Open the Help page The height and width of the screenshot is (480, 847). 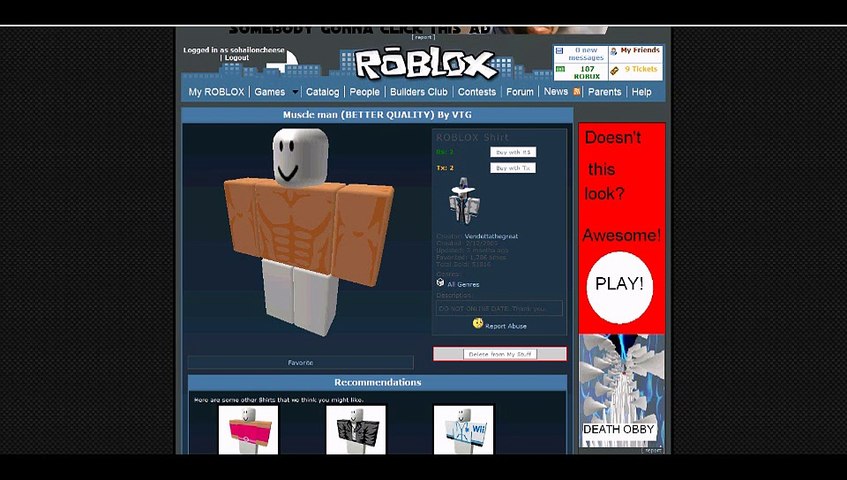coord(641,92)
